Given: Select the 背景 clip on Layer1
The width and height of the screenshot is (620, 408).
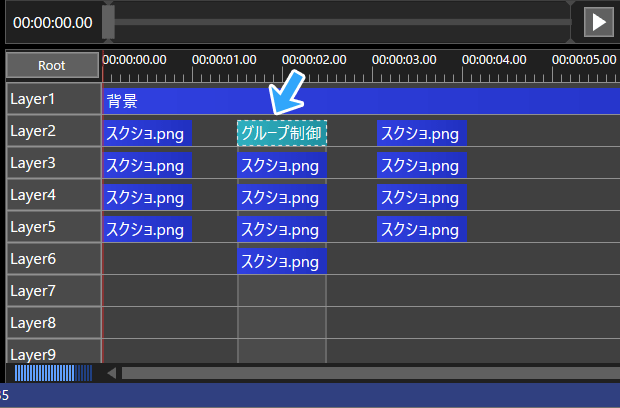Looking at the screenshot, I should pyautogui.click(x=360, y=100).
